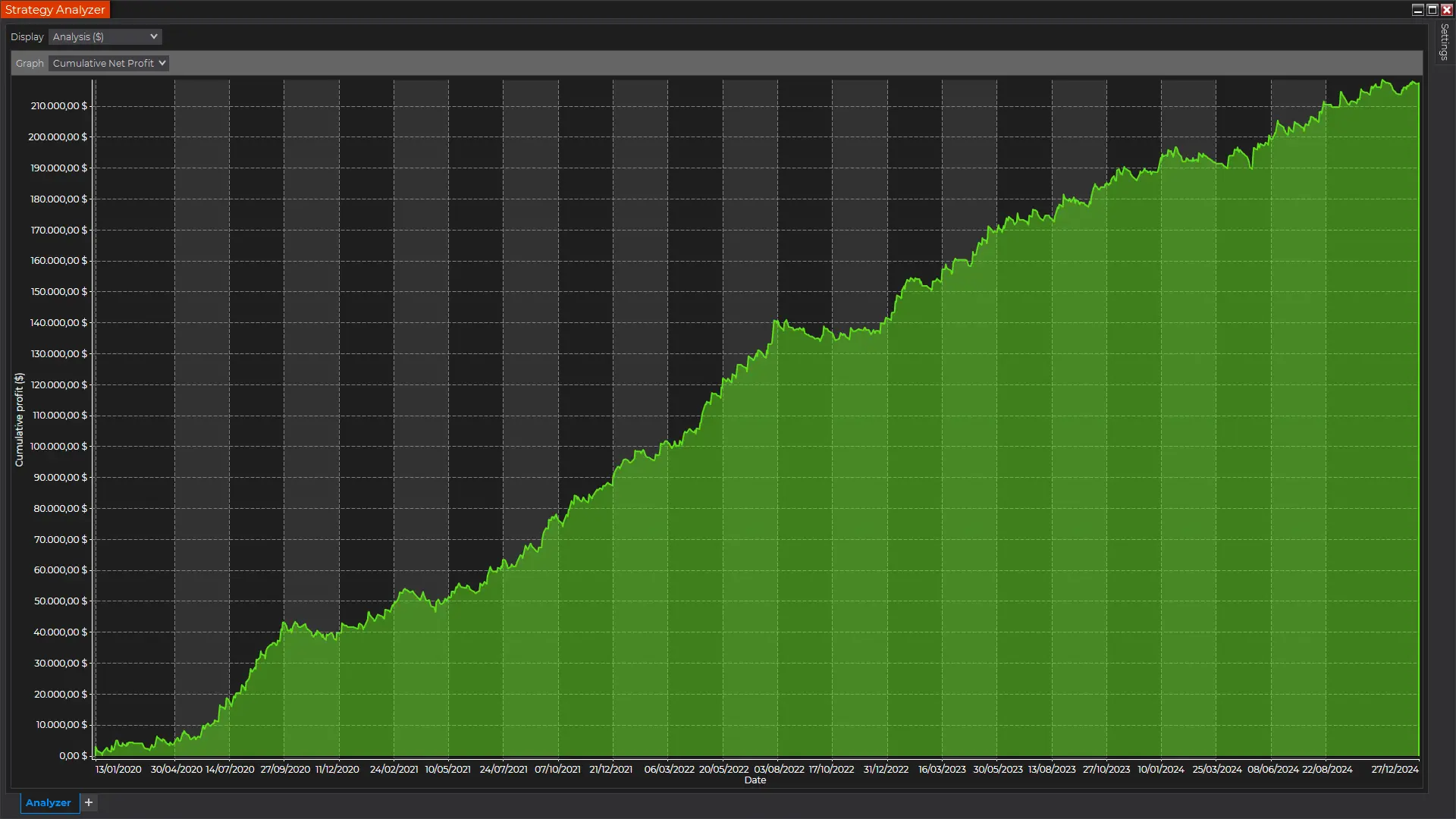Click the 27/12/2024 date label

pos(1395,769)
